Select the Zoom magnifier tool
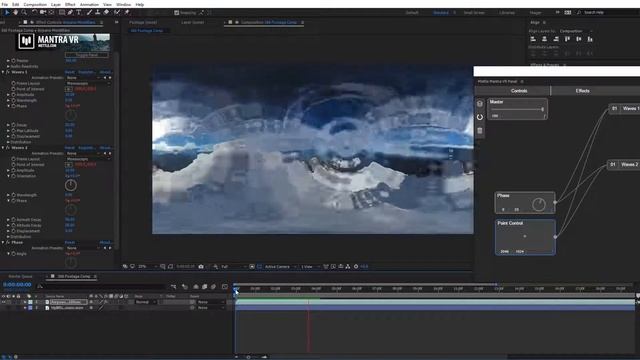Viewport: 640px width, 360px height. click(24, 13)
